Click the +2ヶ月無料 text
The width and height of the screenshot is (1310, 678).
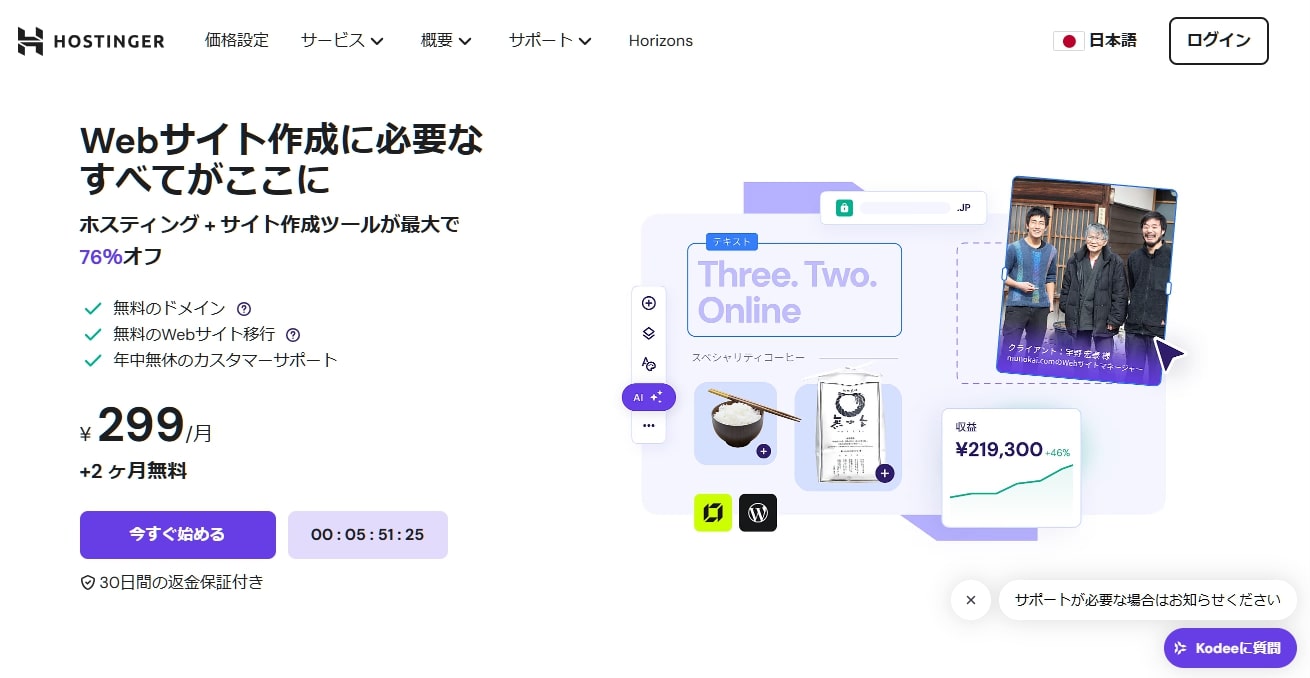133,471
